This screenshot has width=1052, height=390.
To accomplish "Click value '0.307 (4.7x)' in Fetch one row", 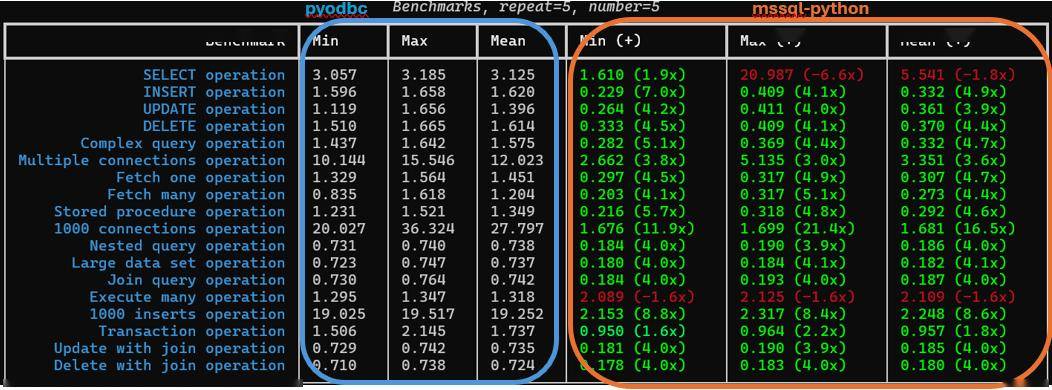I will [953, 177].
